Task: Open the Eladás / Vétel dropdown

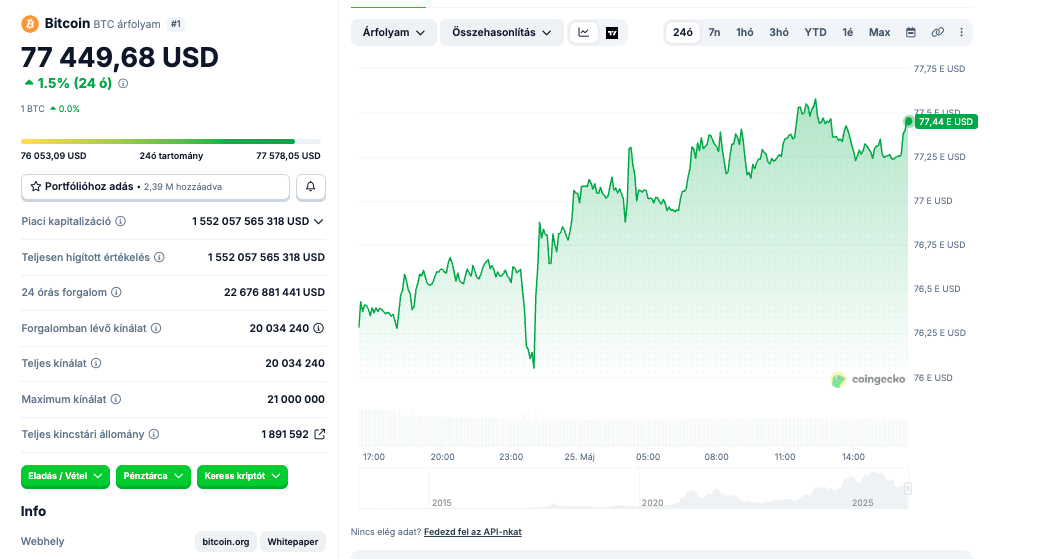Action: (x=65, y=476)
